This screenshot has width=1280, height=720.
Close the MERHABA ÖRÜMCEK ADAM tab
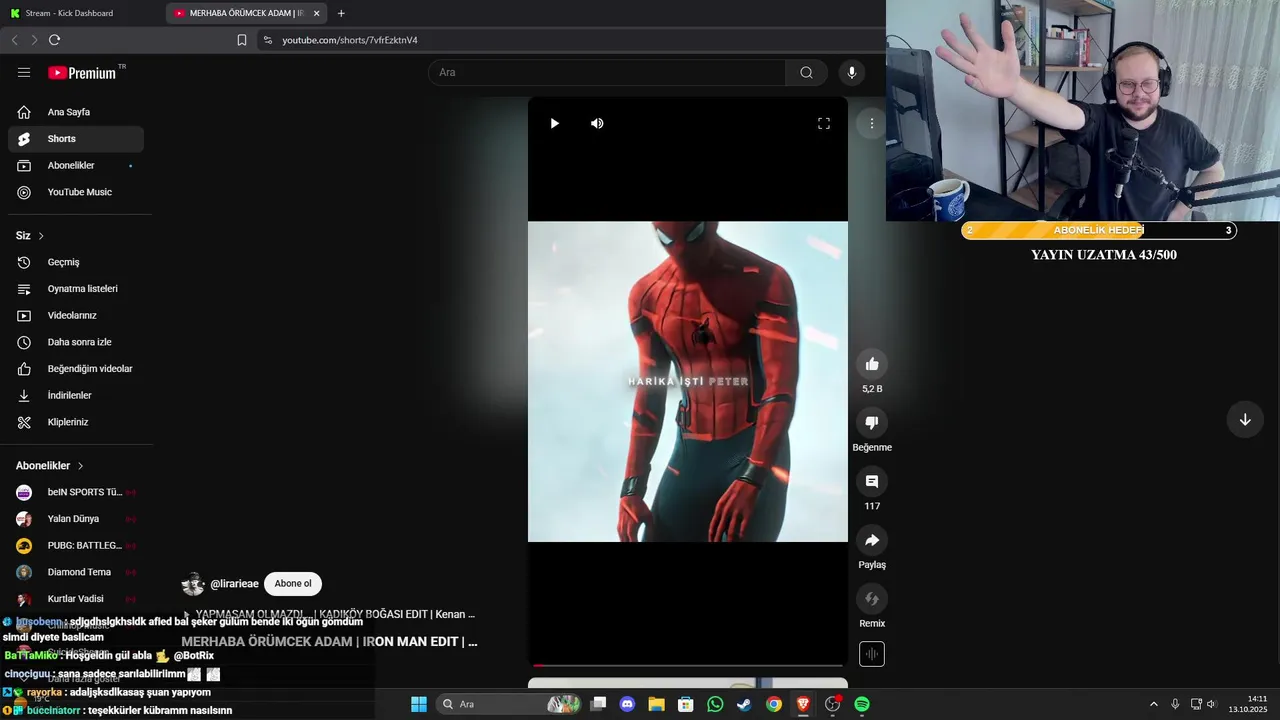317,13
